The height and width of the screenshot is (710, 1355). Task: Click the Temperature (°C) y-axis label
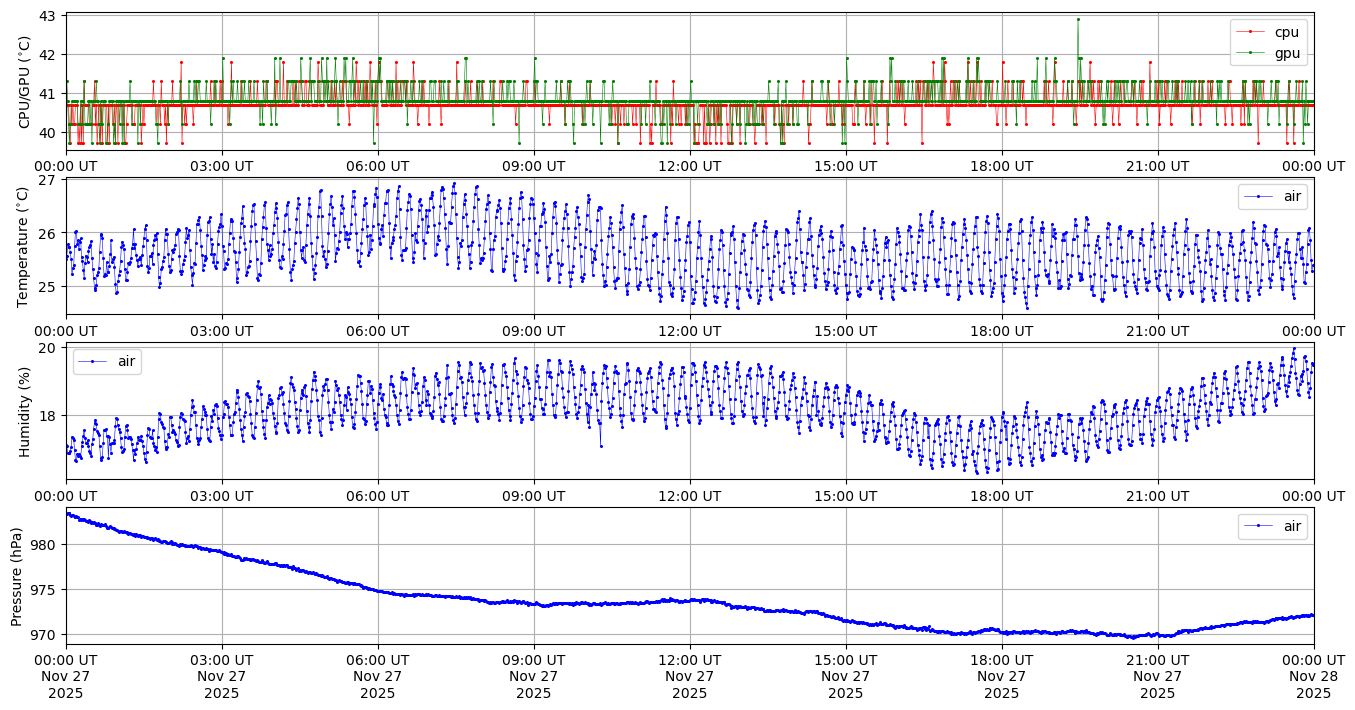[x=25, y=246]
